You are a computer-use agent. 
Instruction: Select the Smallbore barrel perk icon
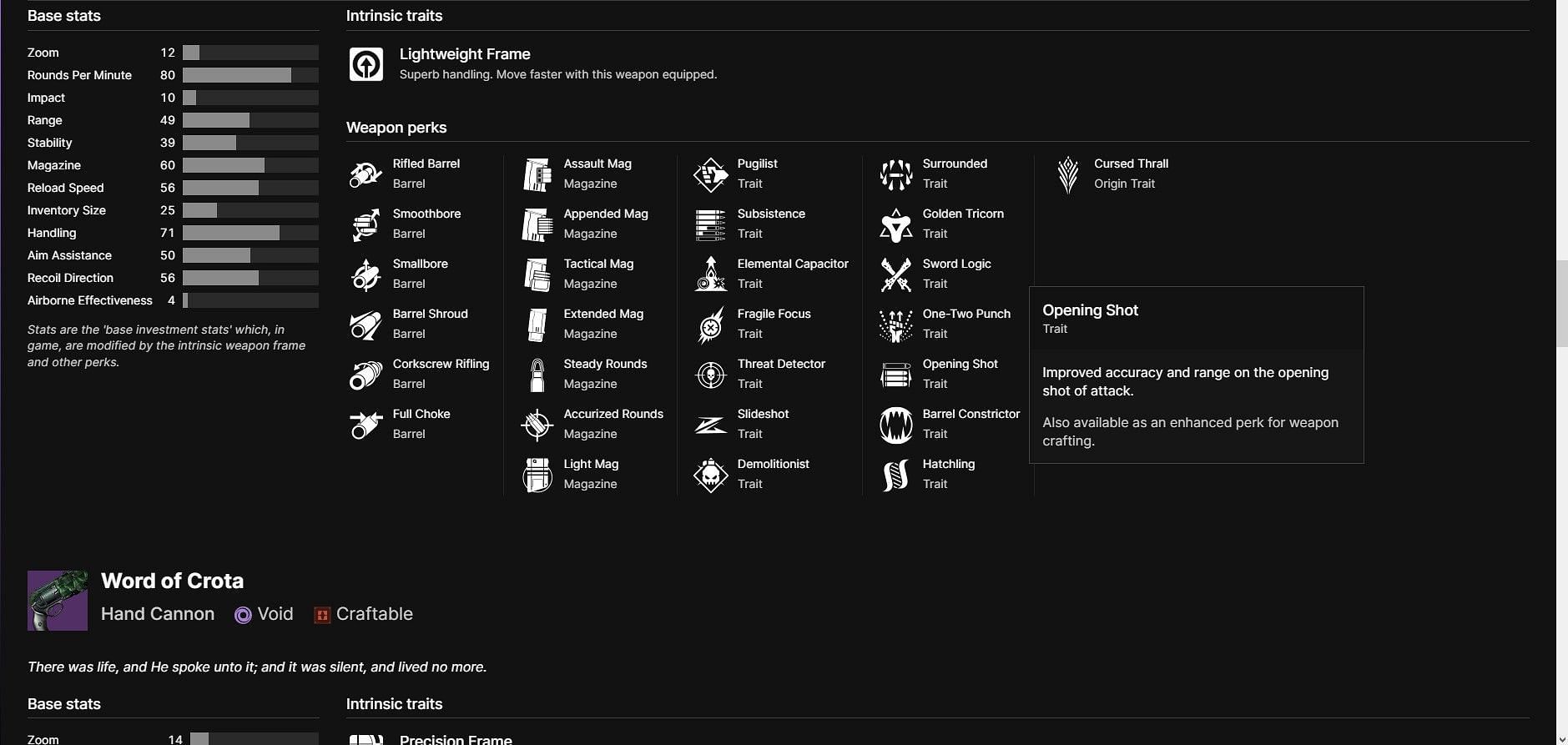[366, 274]
